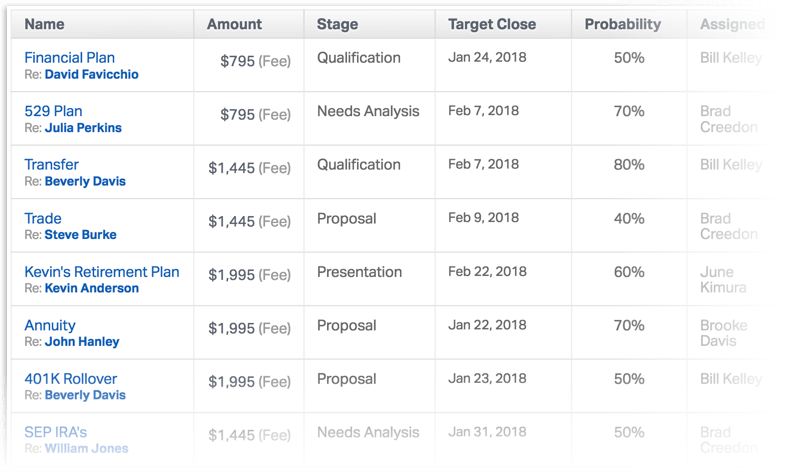Open Kevin's Retirement Plan opportunity
This screenshot has width=801, height=476.
(x=102, y=272)
